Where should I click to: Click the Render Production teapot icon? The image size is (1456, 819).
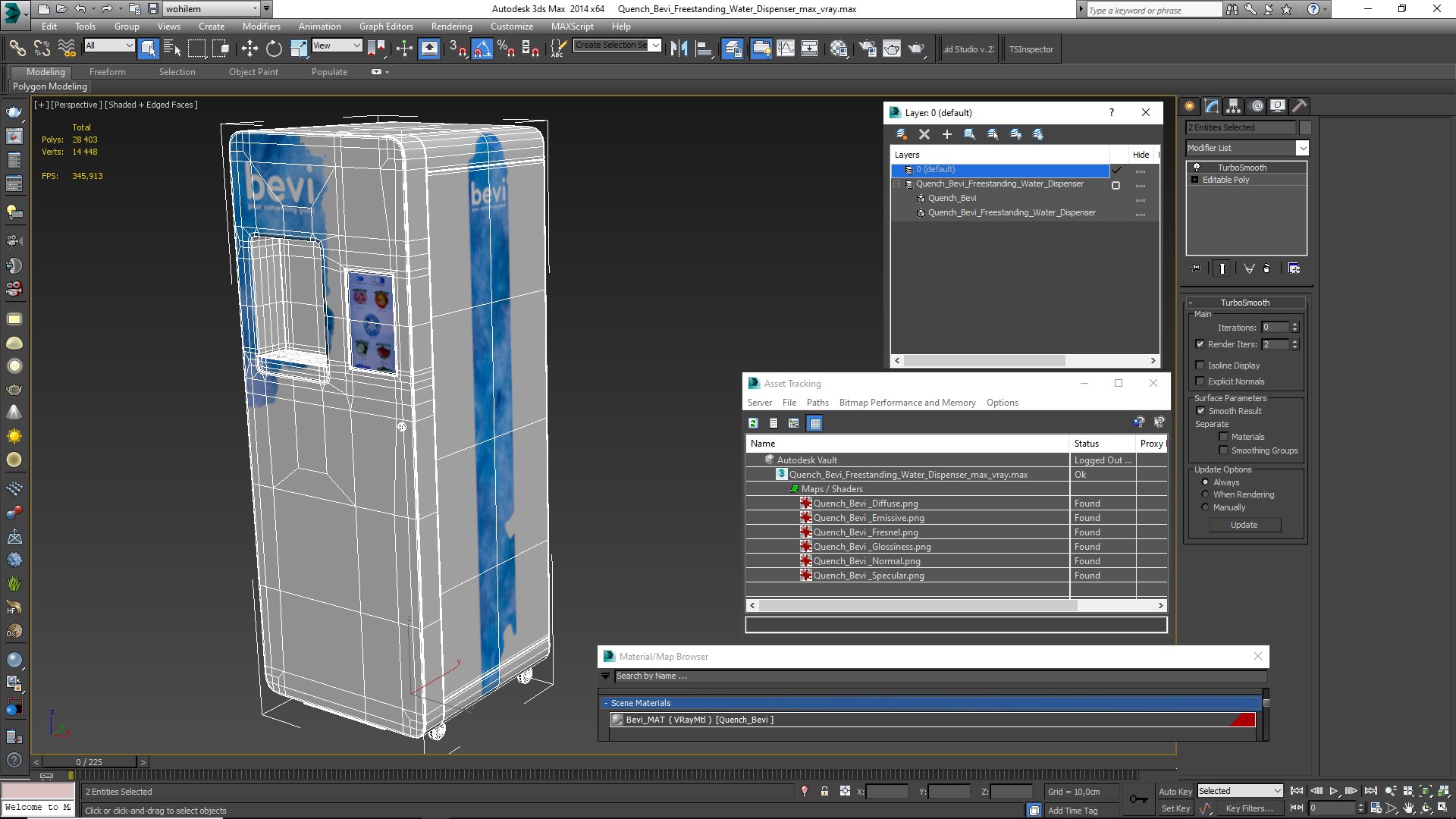coord(917,49)
